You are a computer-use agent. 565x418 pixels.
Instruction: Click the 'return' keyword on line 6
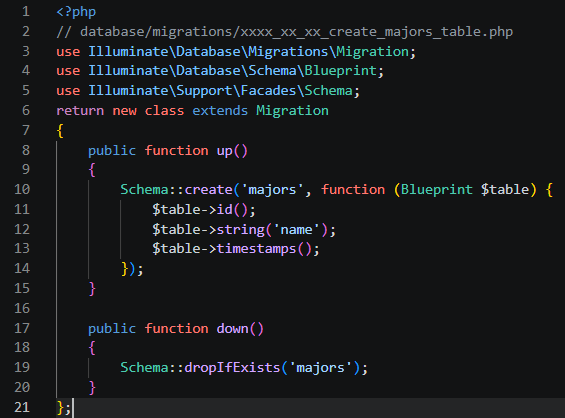click(x=80, y=111)
